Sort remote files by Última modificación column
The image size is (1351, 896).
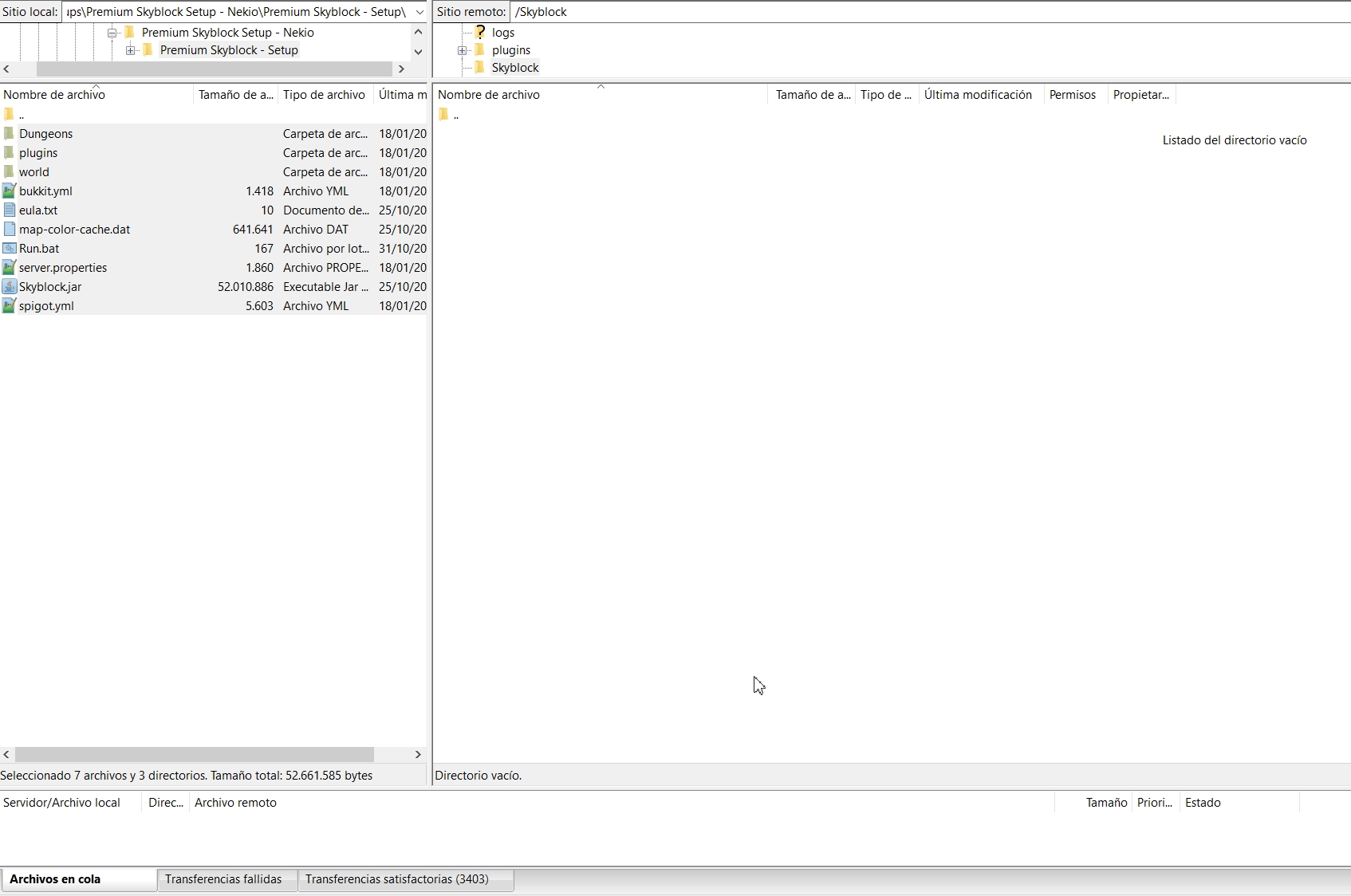click(x=978, y=95)
